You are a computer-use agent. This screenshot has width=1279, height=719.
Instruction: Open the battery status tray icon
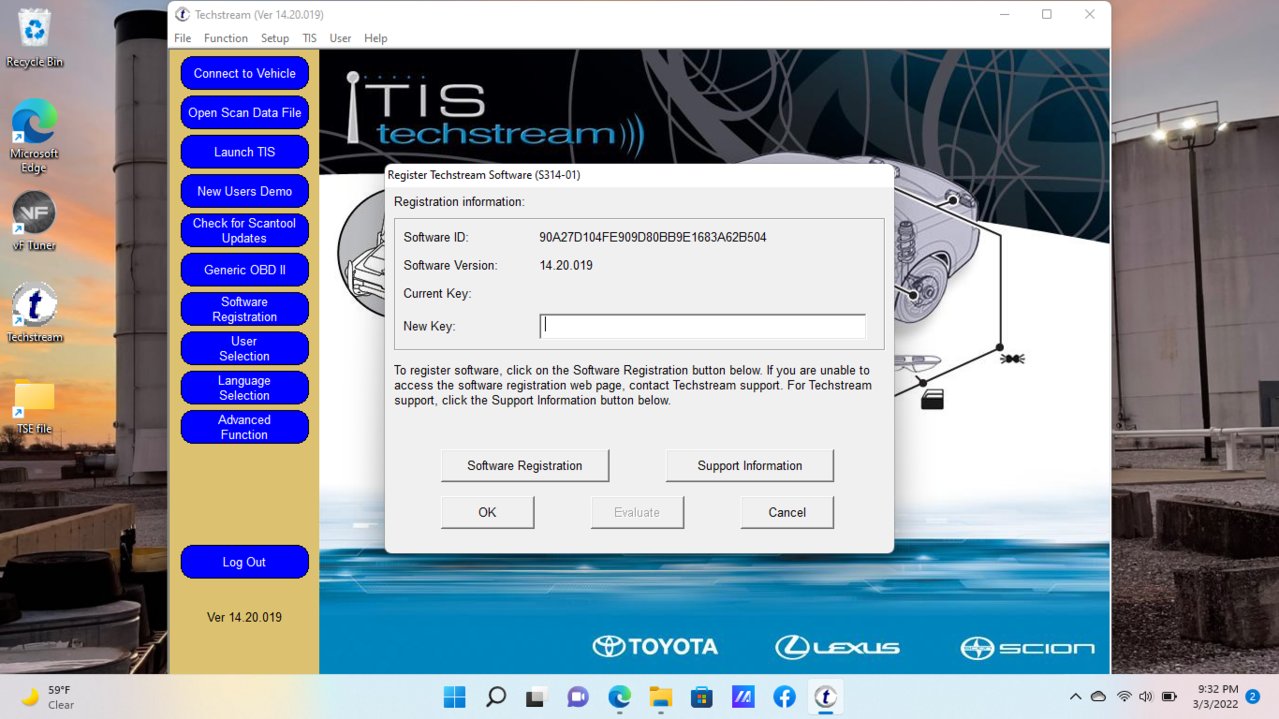[x=1168, y=697]
